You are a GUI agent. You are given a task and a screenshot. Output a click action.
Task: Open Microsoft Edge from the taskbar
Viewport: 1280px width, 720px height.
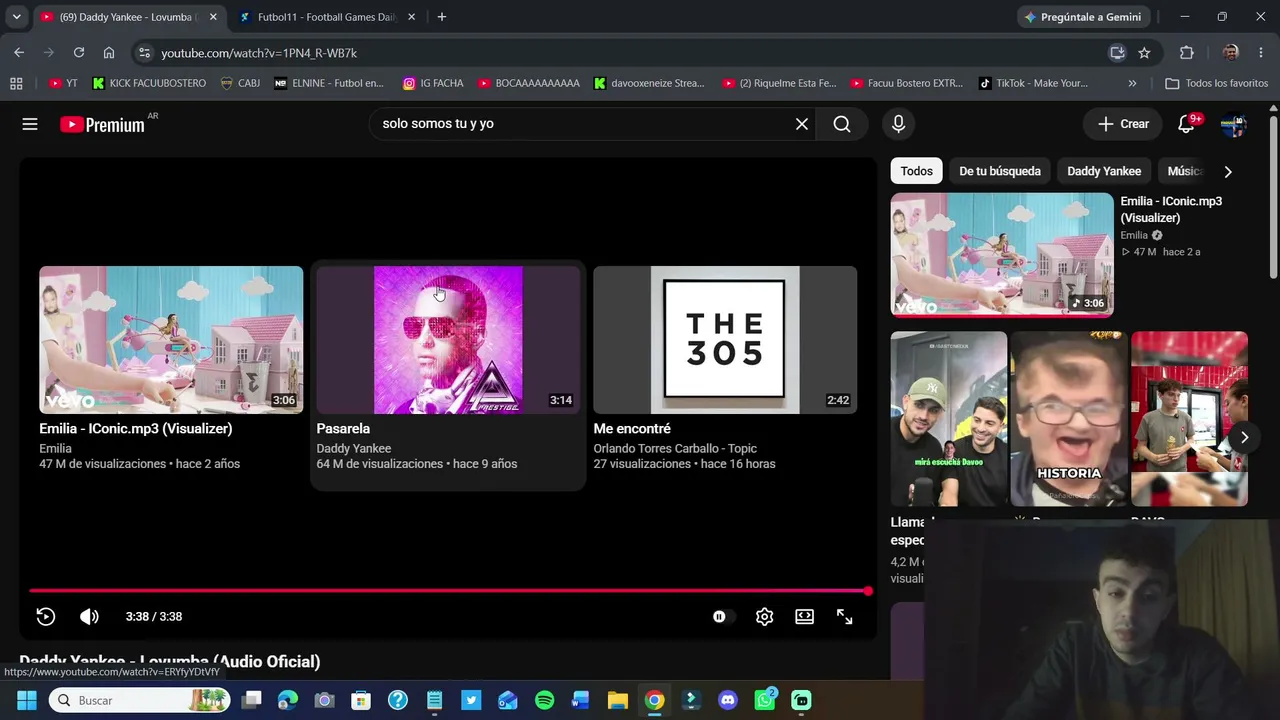[x=288, y=700]
